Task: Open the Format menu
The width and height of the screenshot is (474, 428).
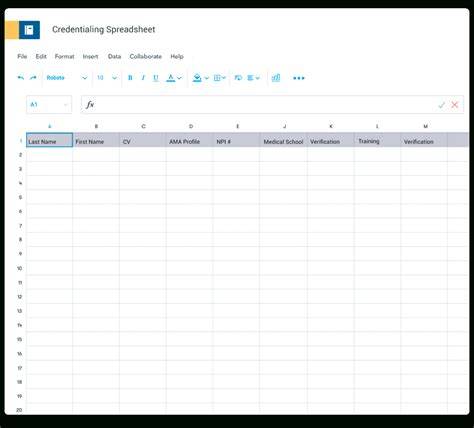Action: (x=64, y=56)
